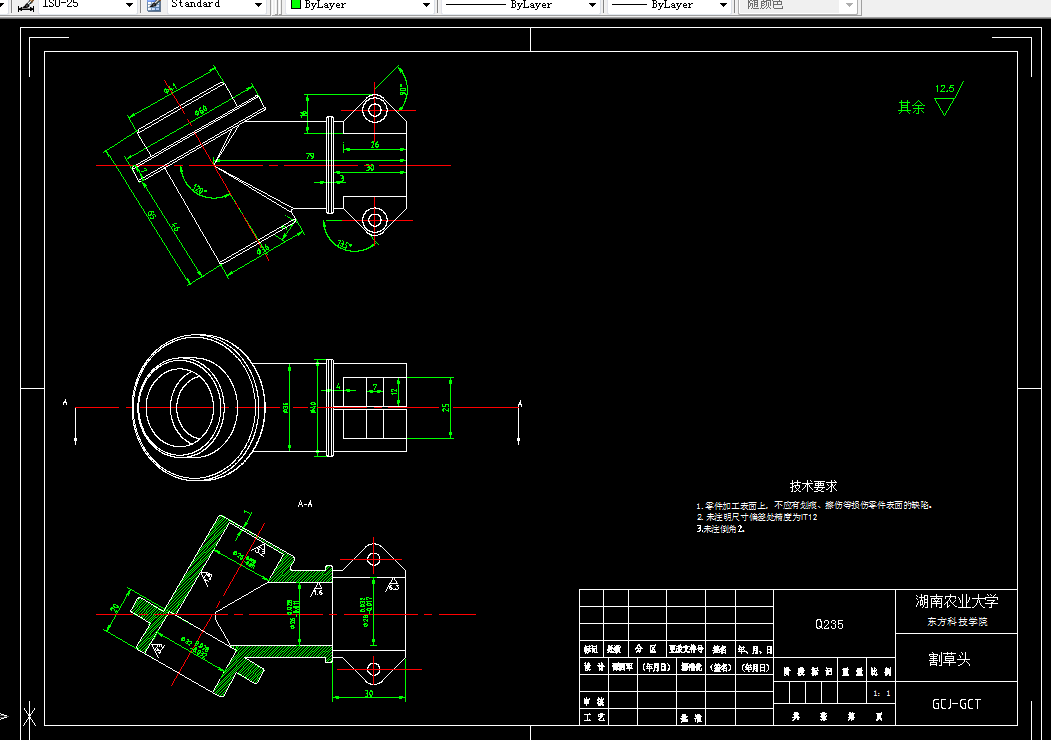This screenshot has height=740, width=1051.
Task: Select the φ36 diameter dimension in top view
Action: [x=263, y=249]
